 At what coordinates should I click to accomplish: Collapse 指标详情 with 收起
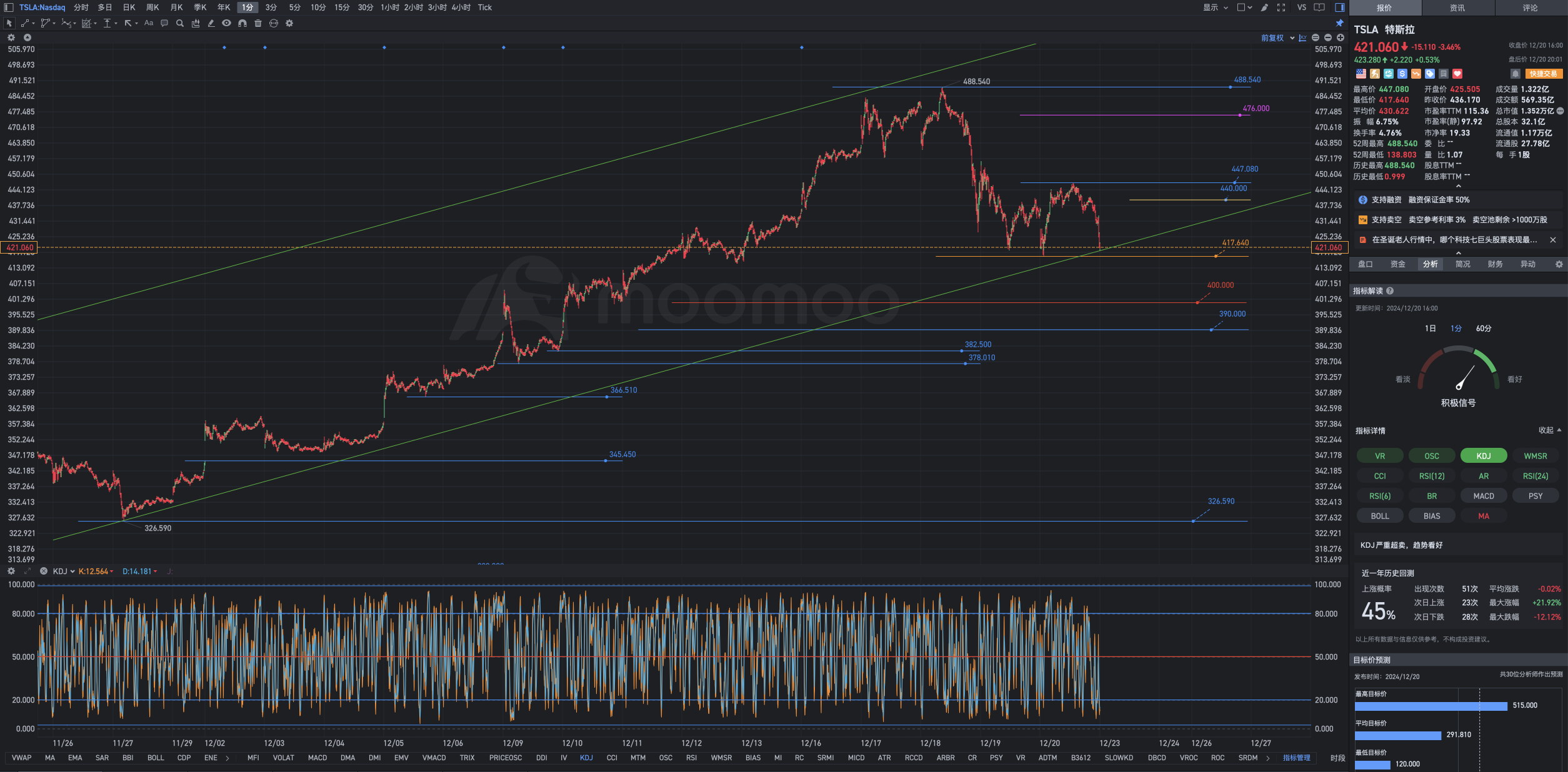click(1550, 430)
